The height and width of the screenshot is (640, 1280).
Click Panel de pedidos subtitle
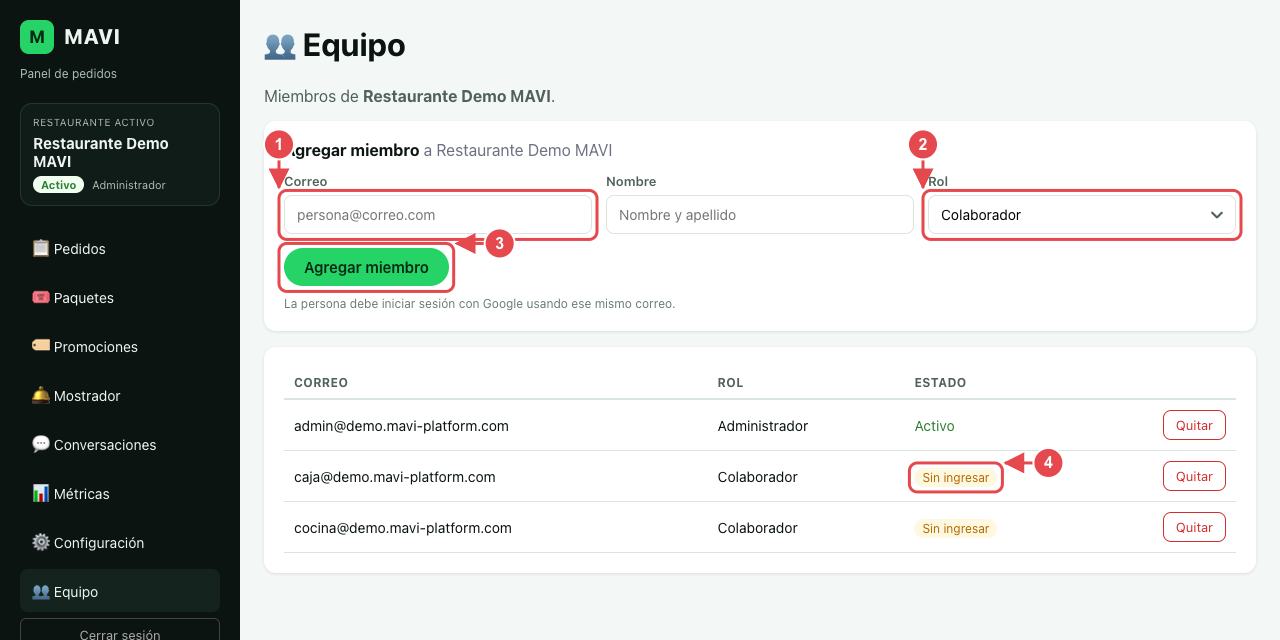(68, 74)
